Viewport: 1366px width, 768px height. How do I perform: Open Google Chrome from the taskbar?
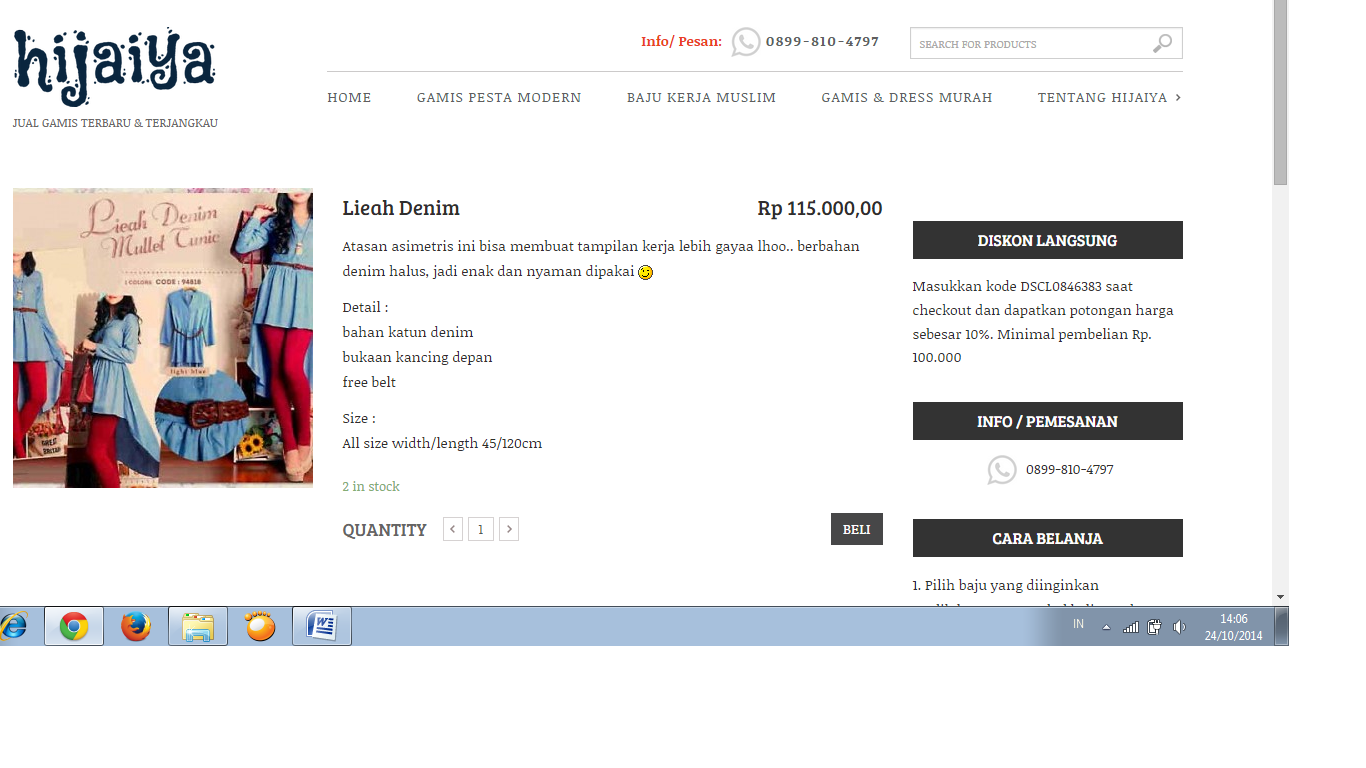[74, 627]
